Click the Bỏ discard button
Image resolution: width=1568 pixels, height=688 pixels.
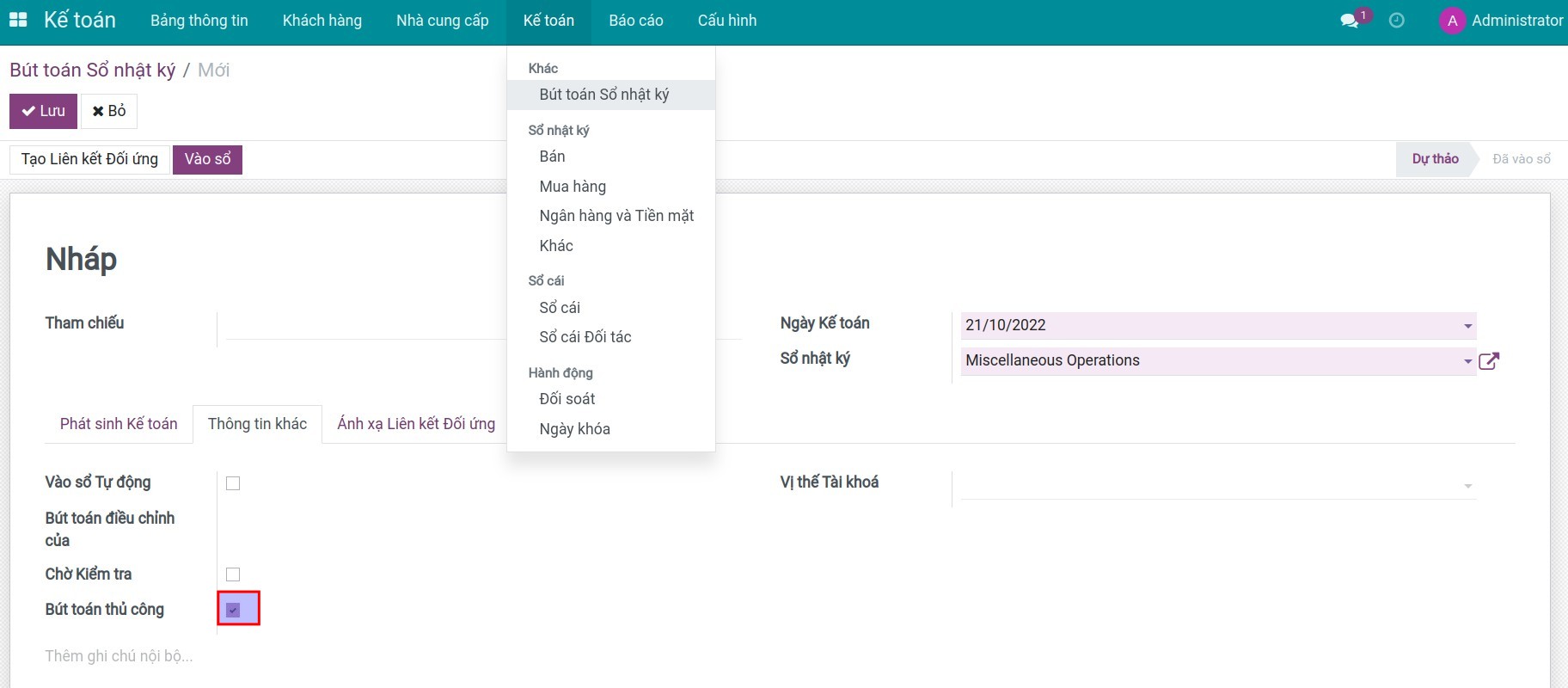[x=109, y=111]
